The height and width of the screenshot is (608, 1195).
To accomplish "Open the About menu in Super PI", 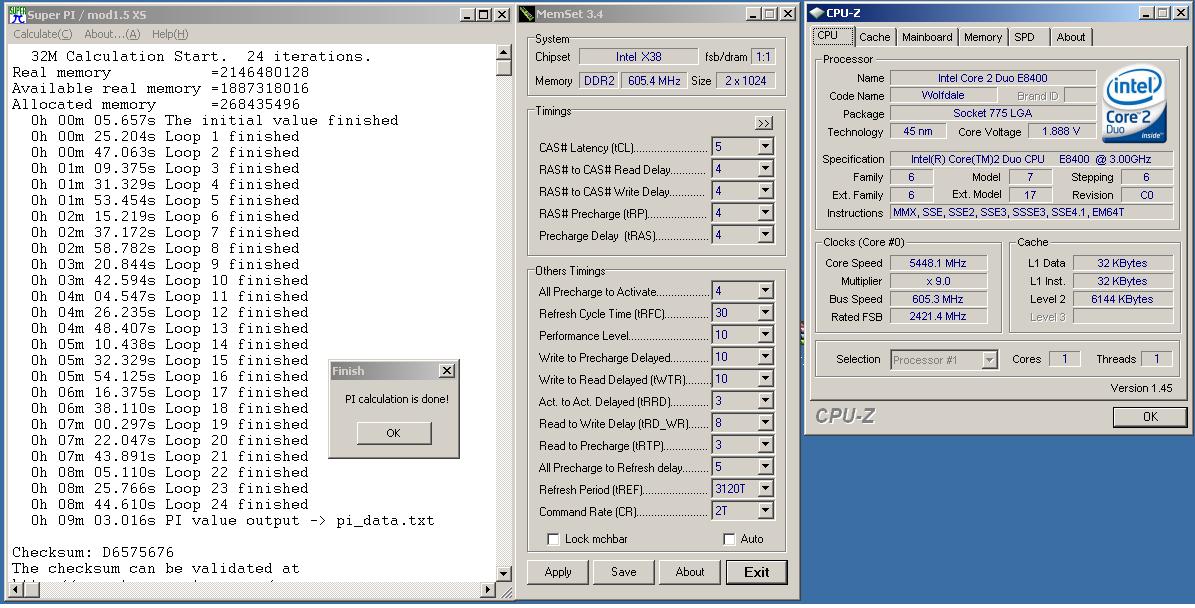I will (x=112, y=34).
